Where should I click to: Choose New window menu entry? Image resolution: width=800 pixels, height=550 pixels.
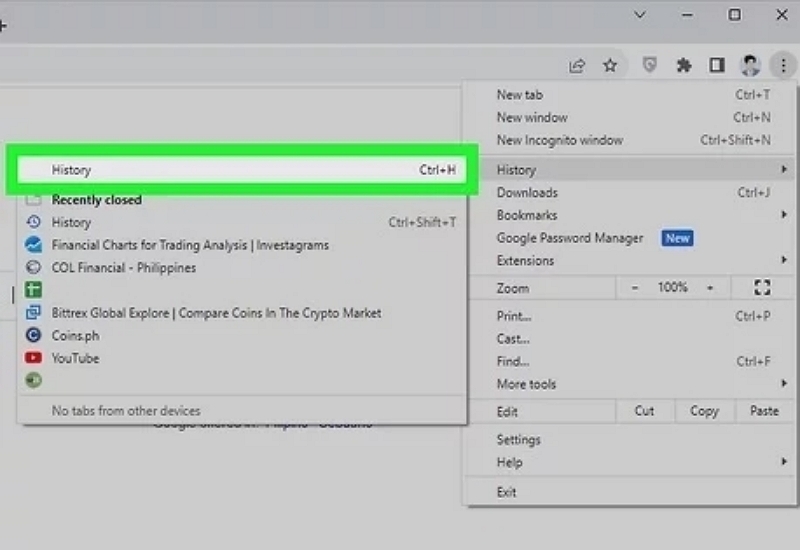[x=631, y=117]
